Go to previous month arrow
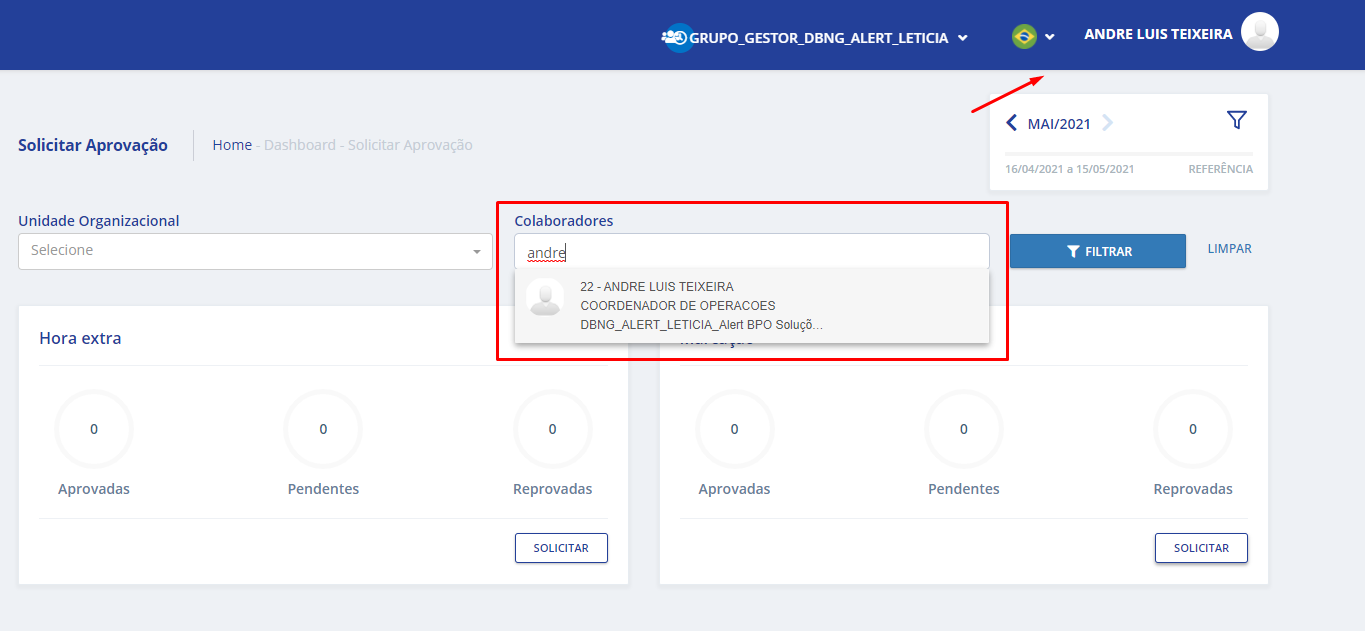The height and width of the screenshot is (631, 1365). pyautogui.click(x=1011, y=123)
